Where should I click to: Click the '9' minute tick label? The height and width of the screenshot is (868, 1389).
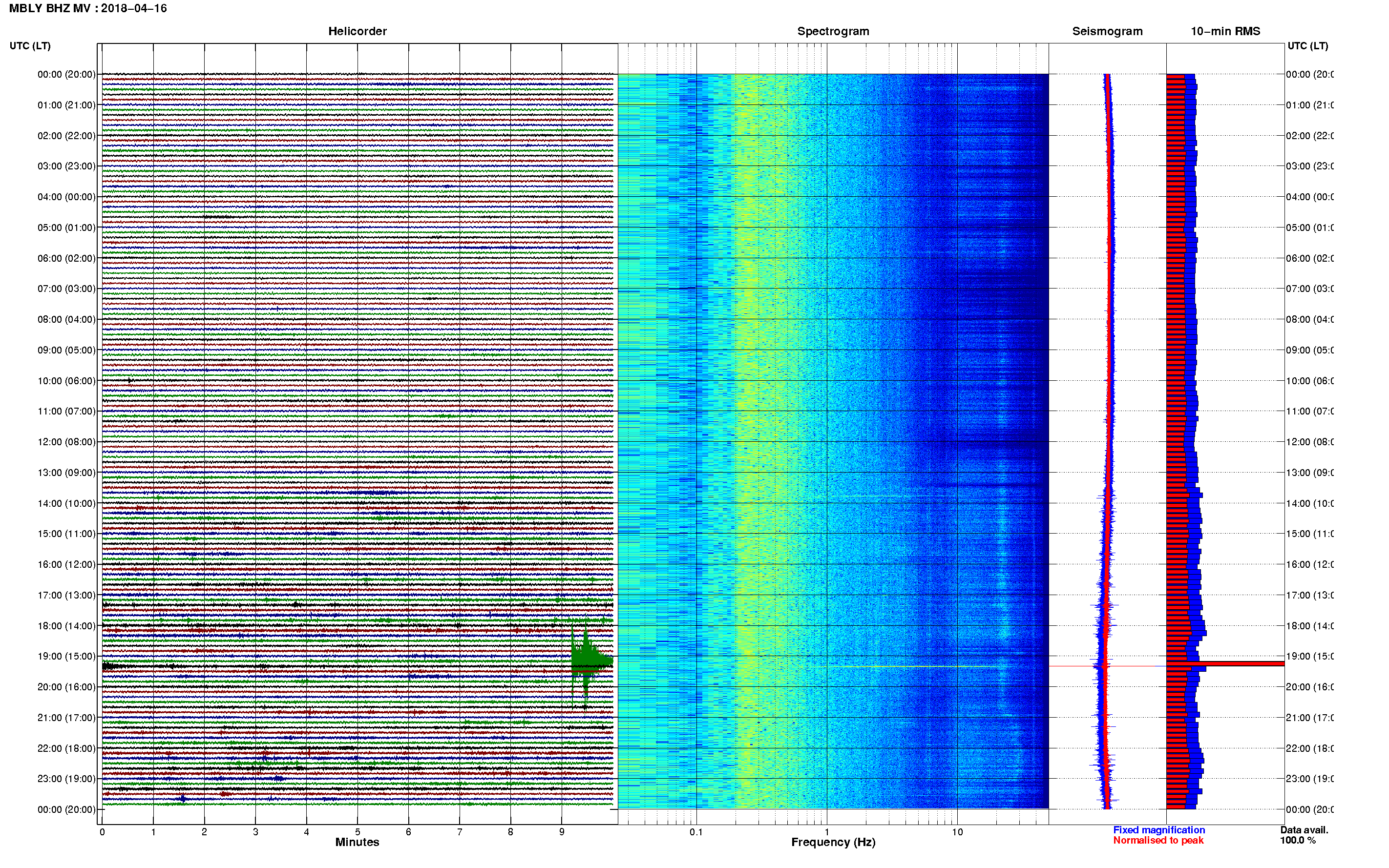click(562, 832)
